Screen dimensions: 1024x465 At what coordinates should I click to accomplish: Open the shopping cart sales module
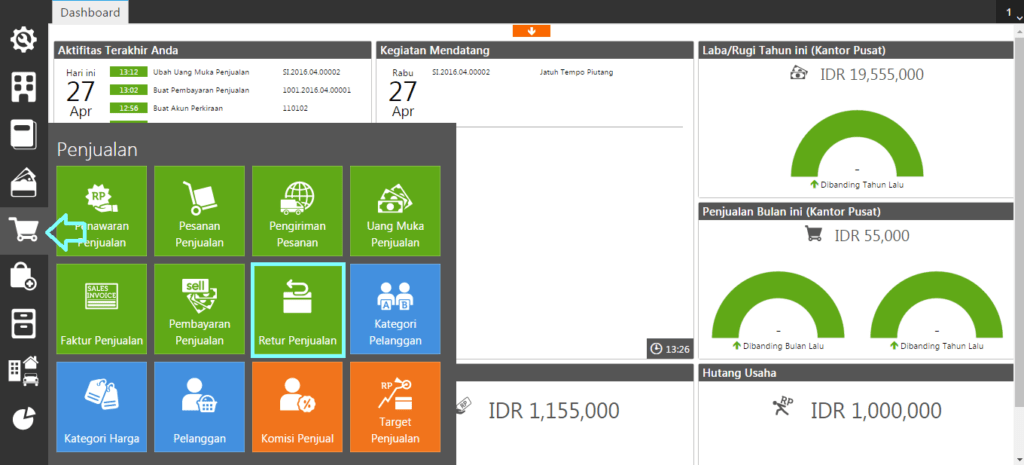[x=24, y=230]
